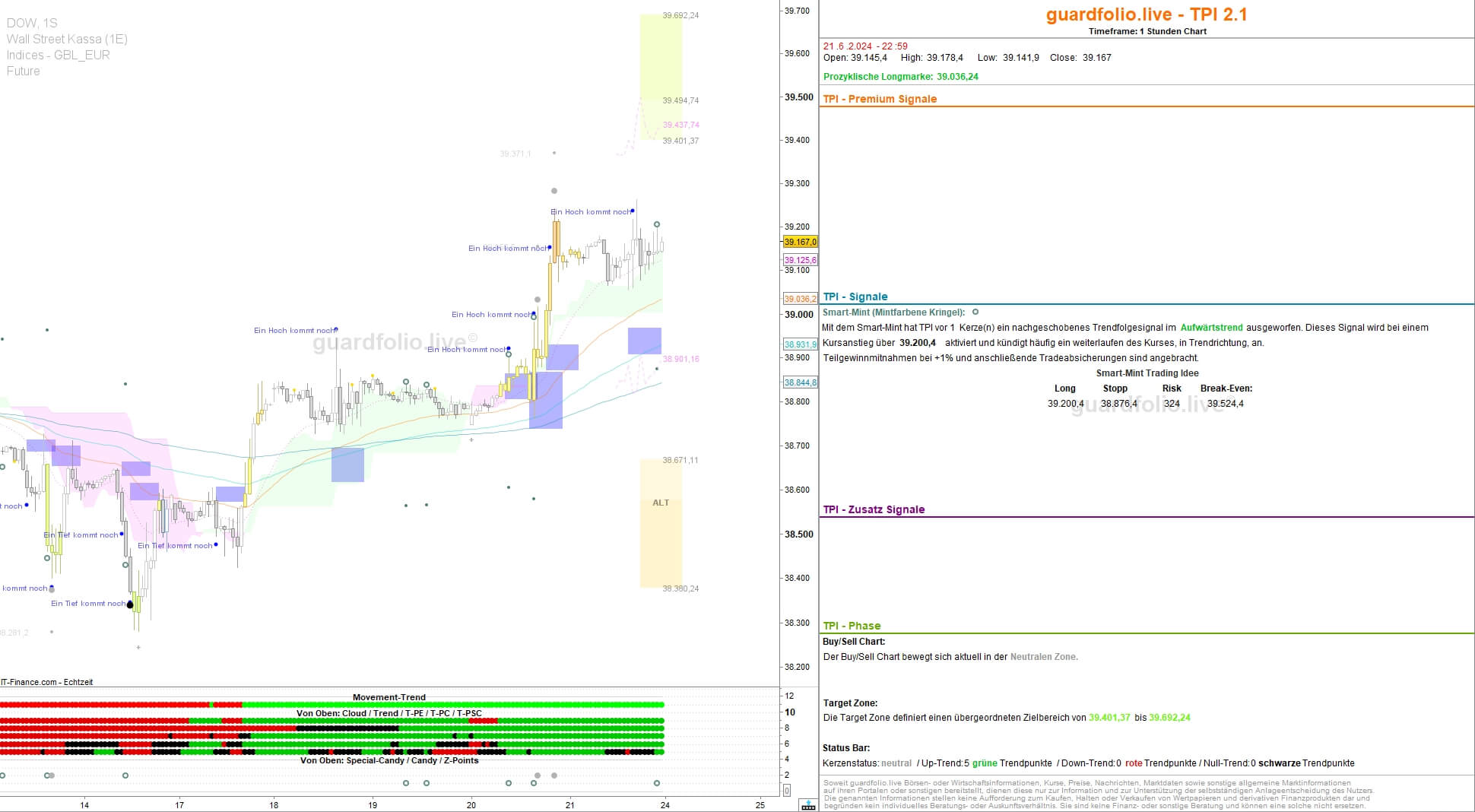Click the pink 38.901,16 level label

[x=680, y=359]
